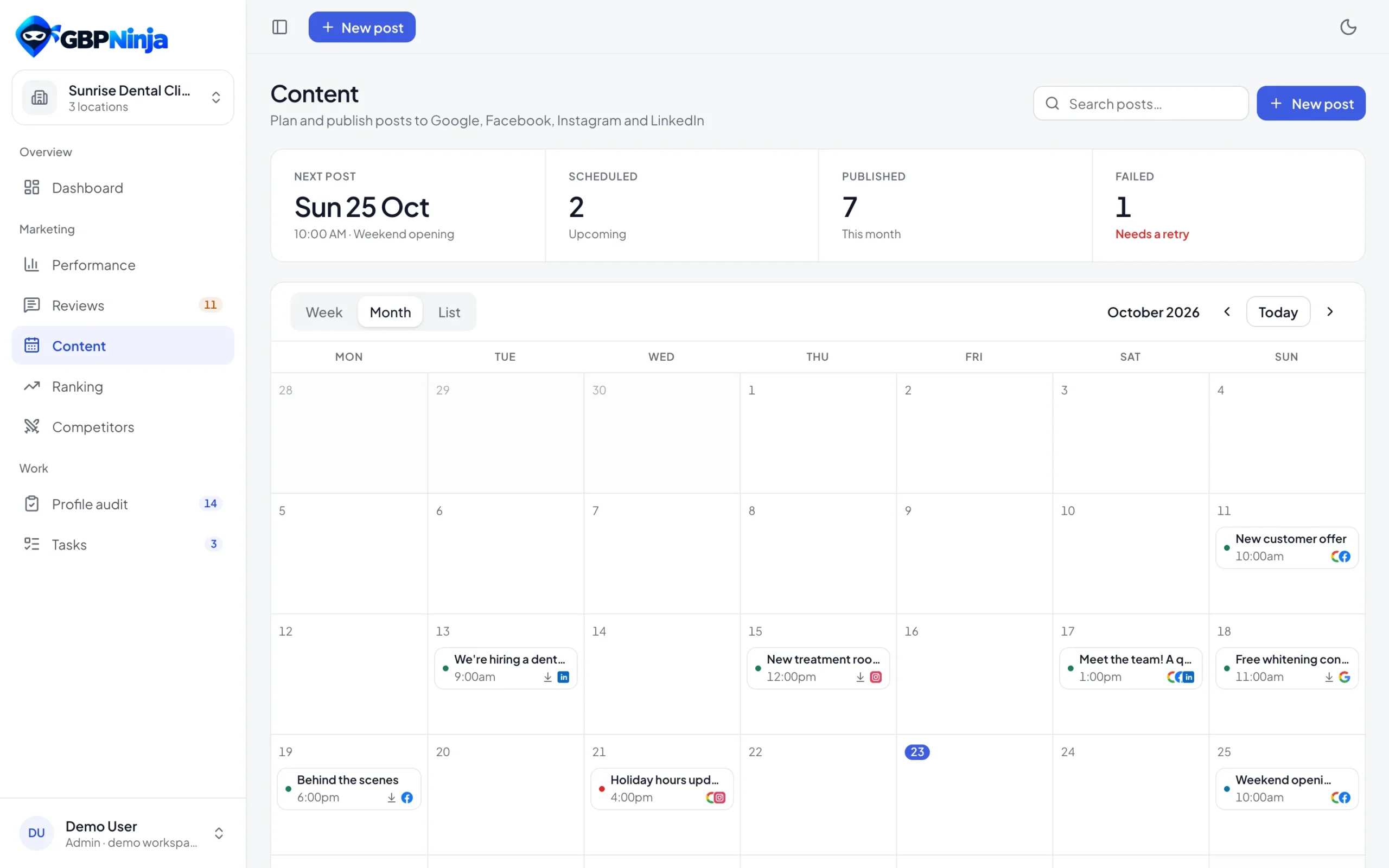Click download icon on Behind the scenes

pyautogui.click(x=391, y=797)
